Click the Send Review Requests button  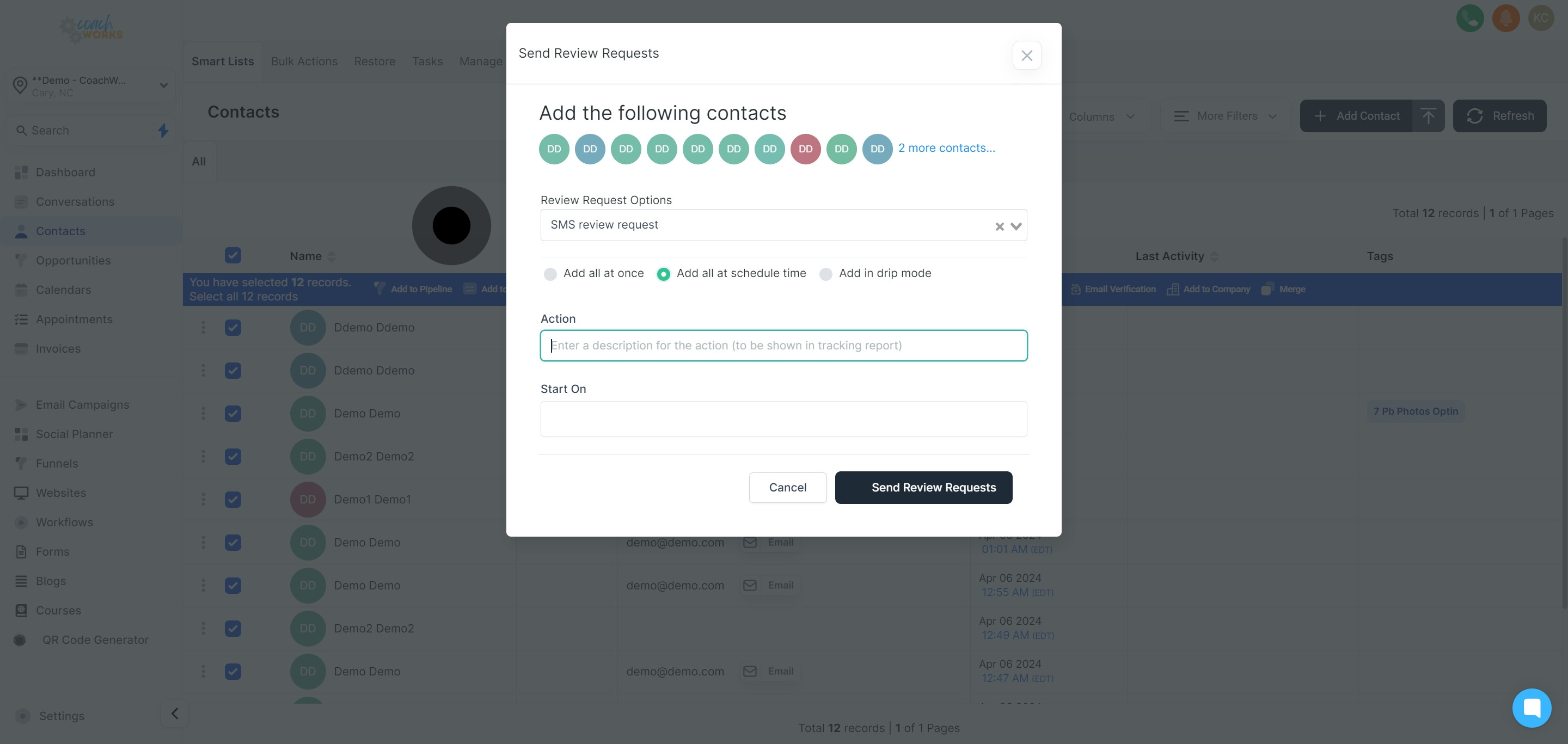click(x=923, y=487)
